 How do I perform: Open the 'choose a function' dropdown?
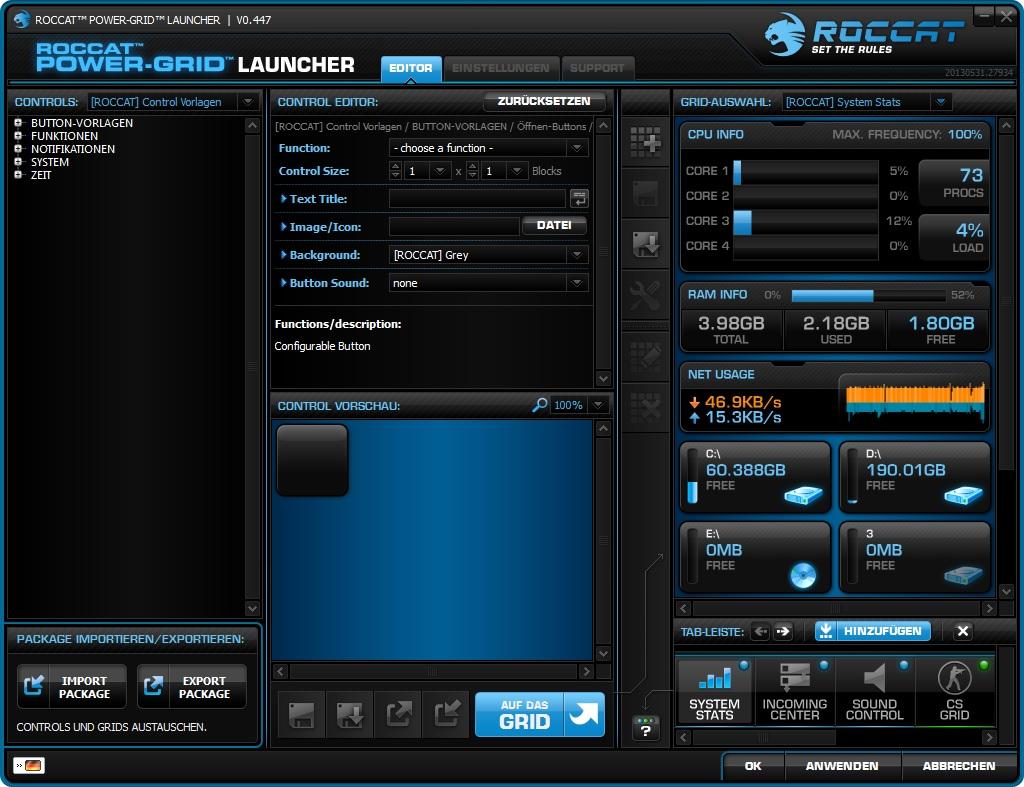click(488, 148)
